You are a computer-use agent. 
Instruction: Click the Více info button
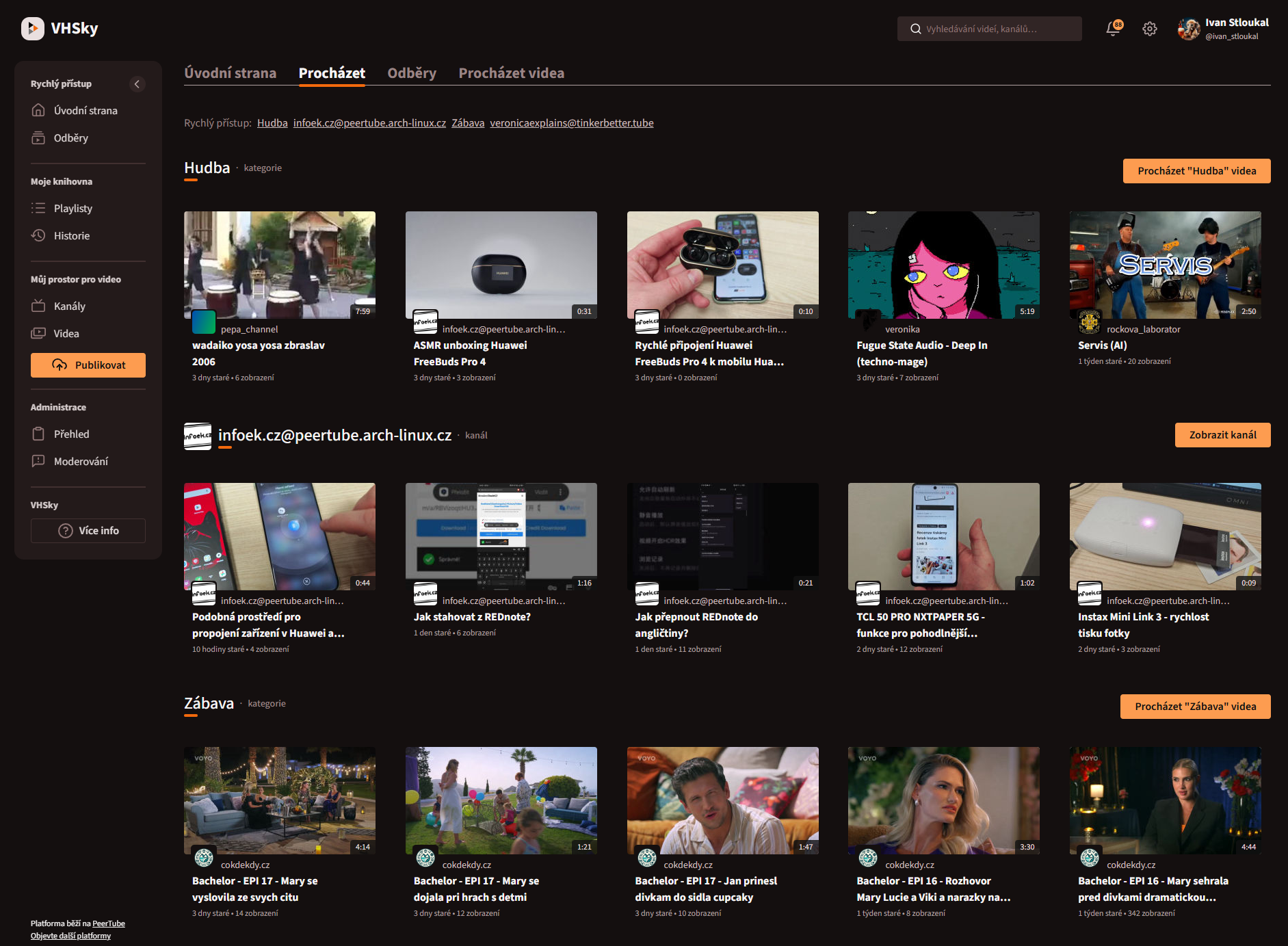(88, 531)
